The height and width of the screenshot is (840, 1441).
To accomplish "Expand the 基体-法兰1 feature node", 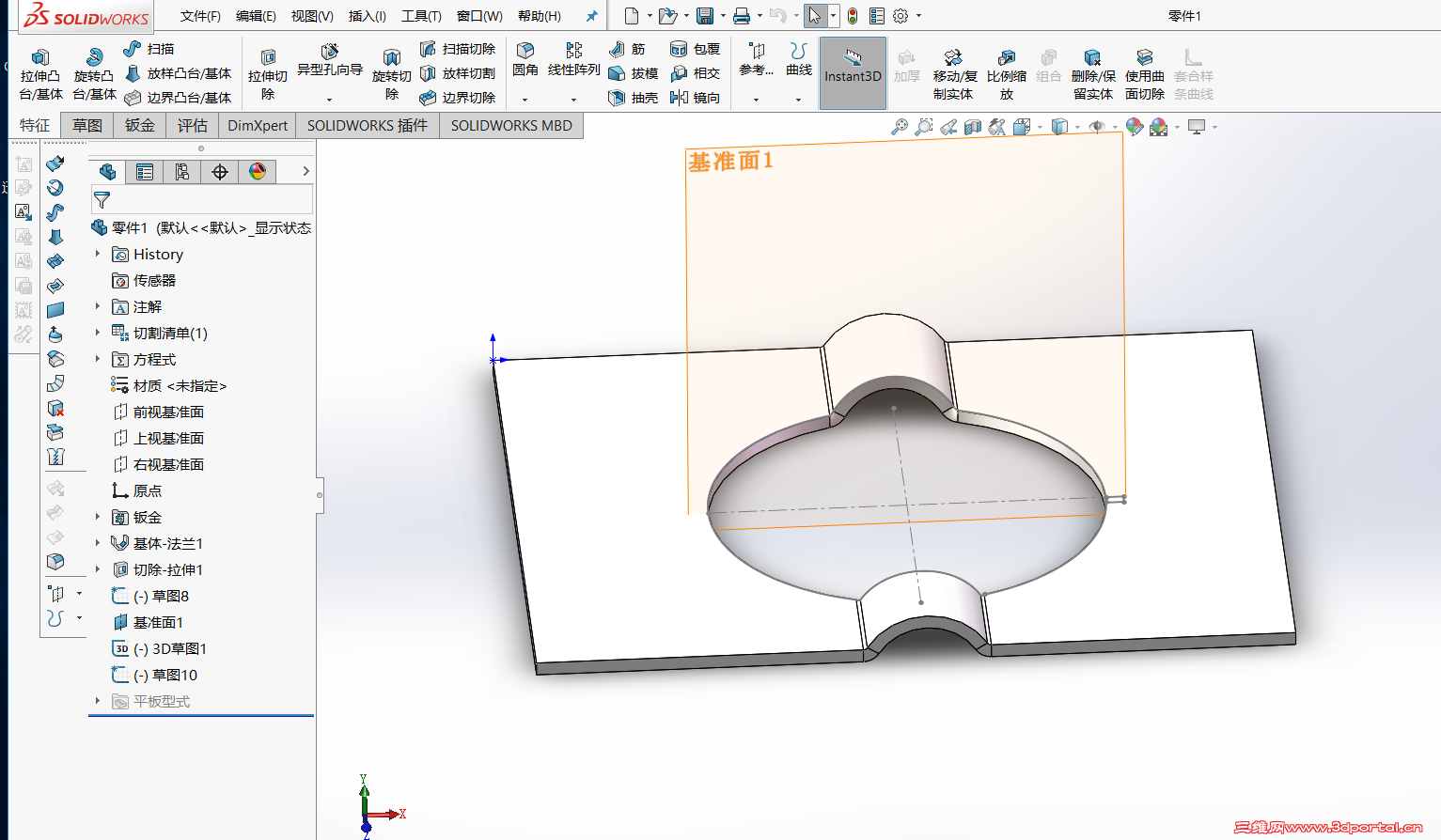I will click(x=97, y=543).
